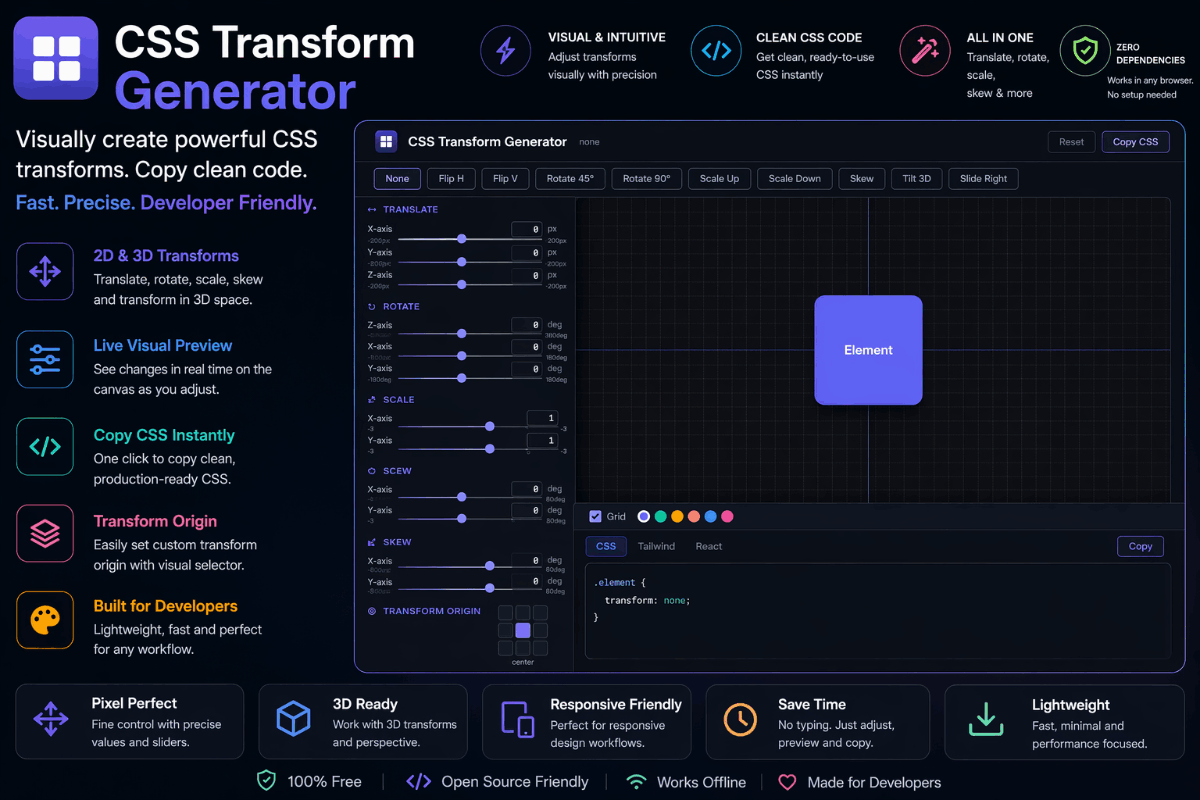Click the Responsive Friendly devices icon
The image size is (1200, 800).
point(517,718)
